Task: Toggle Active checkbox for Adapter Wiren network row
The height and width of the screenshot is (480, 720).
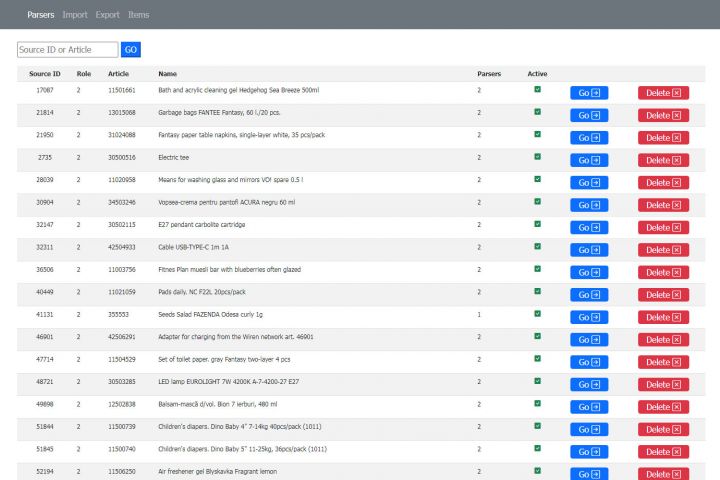Action: (x=538, y=336)
